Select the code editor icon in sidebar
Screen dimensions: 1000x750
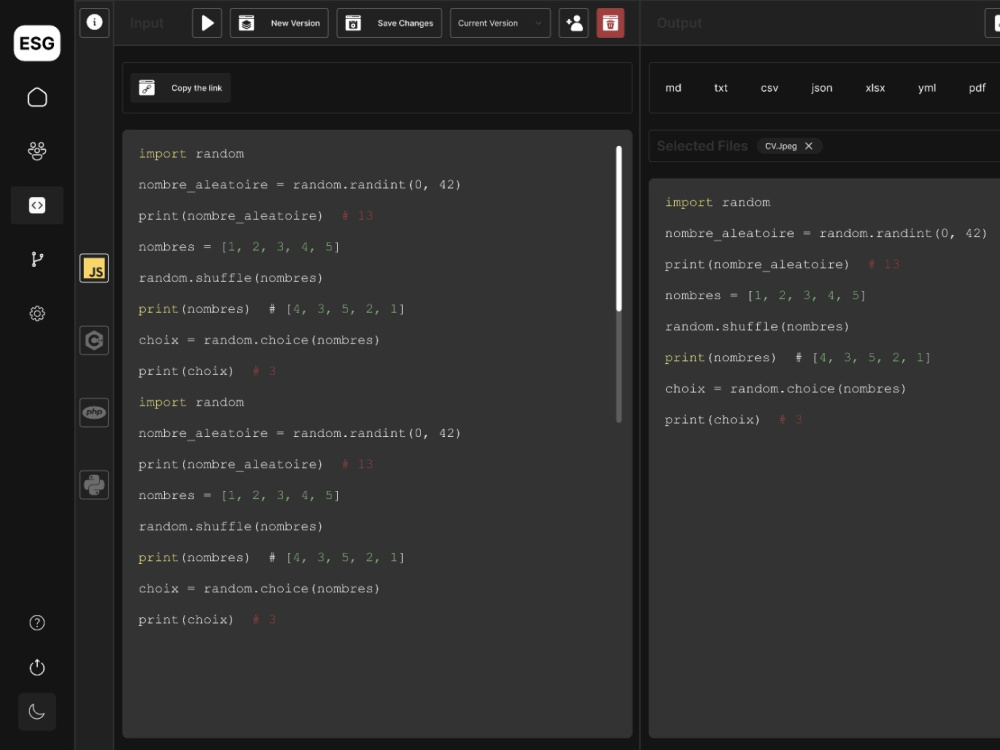point(37,205)
